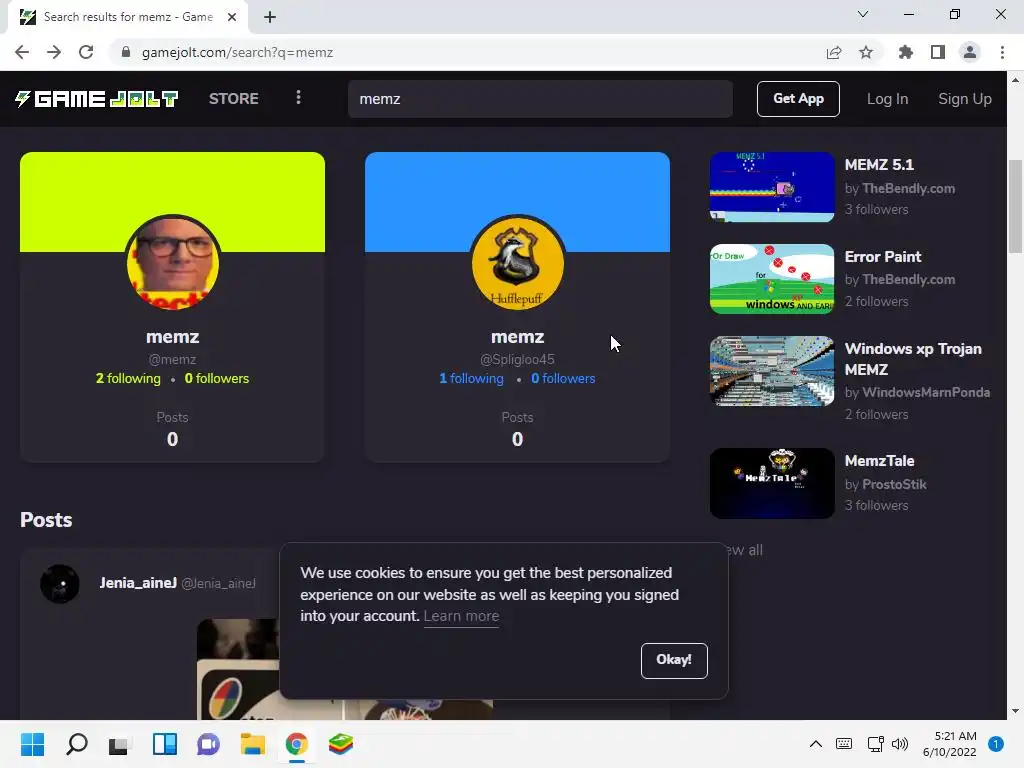Open the MemzTale game thumbnail
Screen dimensions: 1024x768
point(772,483)
